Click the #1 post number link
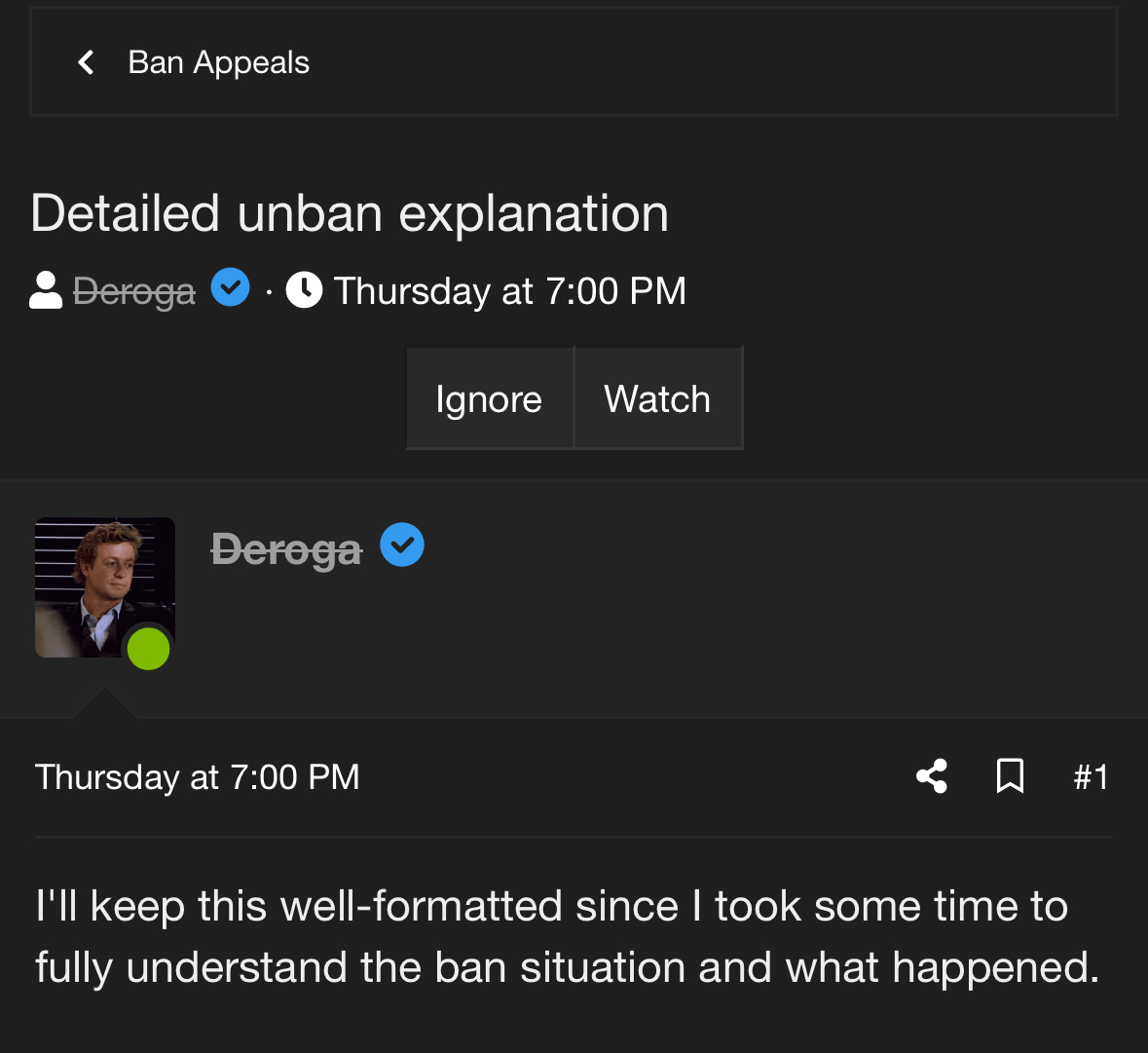 click(x=1091, y=777)
